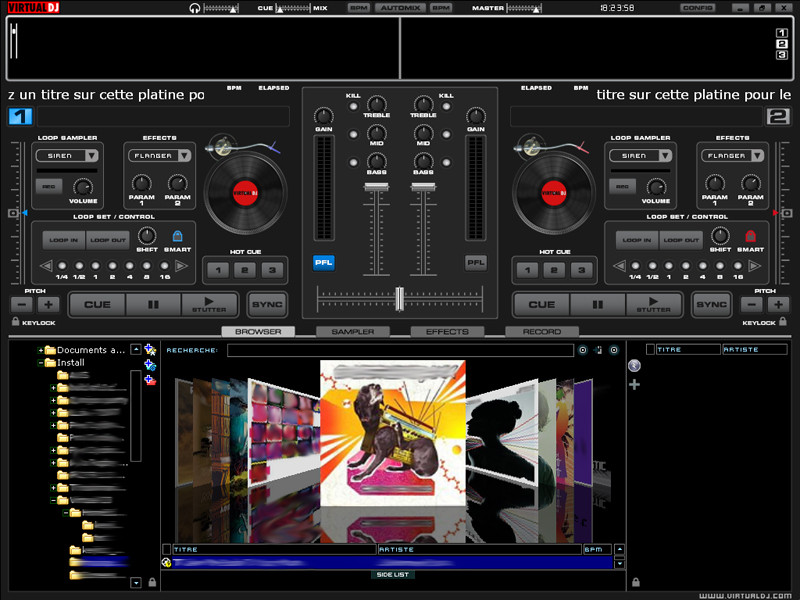Screen dimensions: 800x600
Task: Switch to the Effects tab
Action: (x=447, y=332)
